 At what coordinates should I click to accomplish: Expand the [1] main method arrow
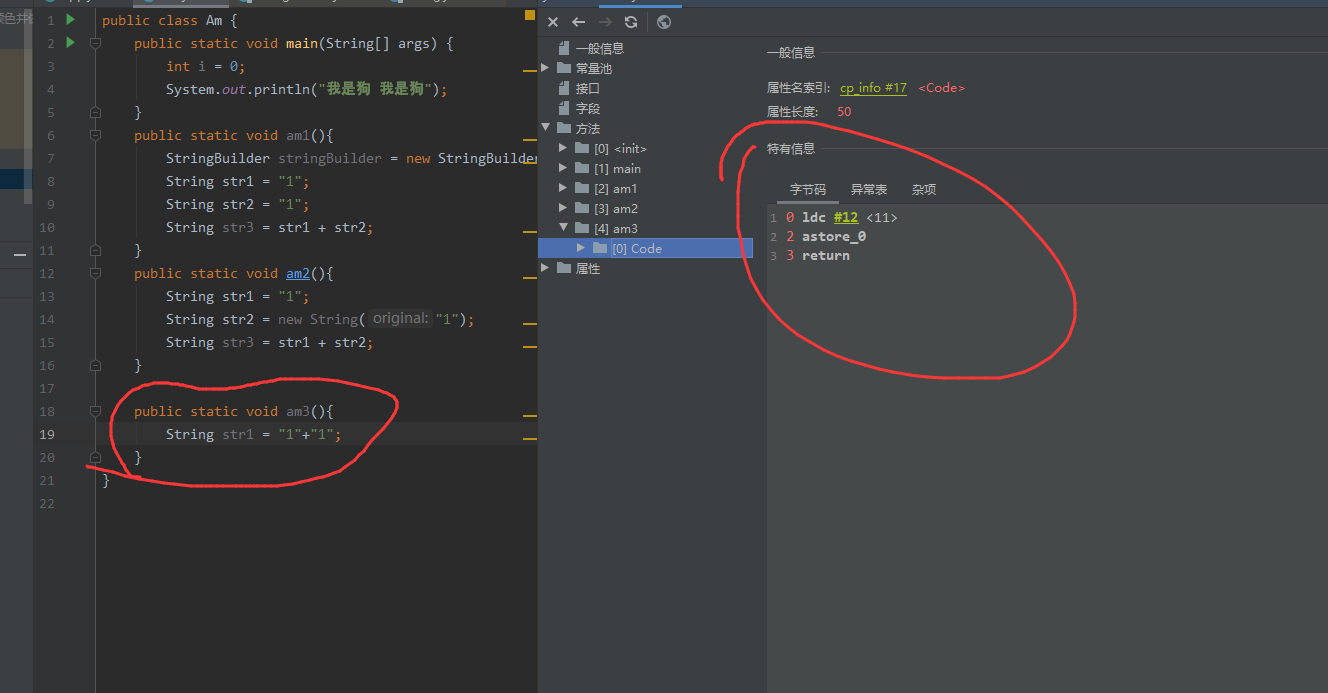coord(564,168)
